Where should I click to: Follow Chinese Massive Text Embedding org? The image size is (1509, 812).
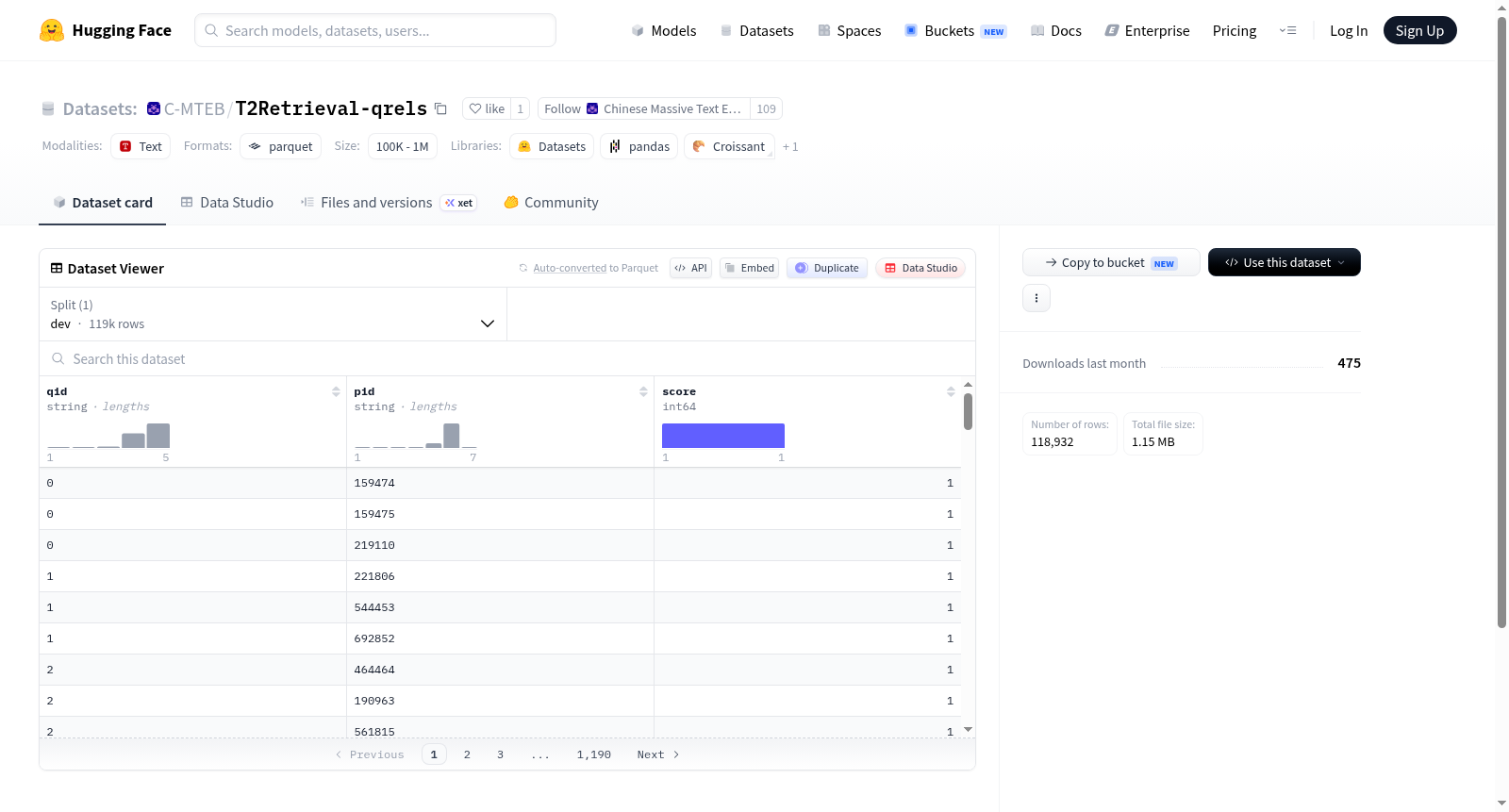(644, 108)
